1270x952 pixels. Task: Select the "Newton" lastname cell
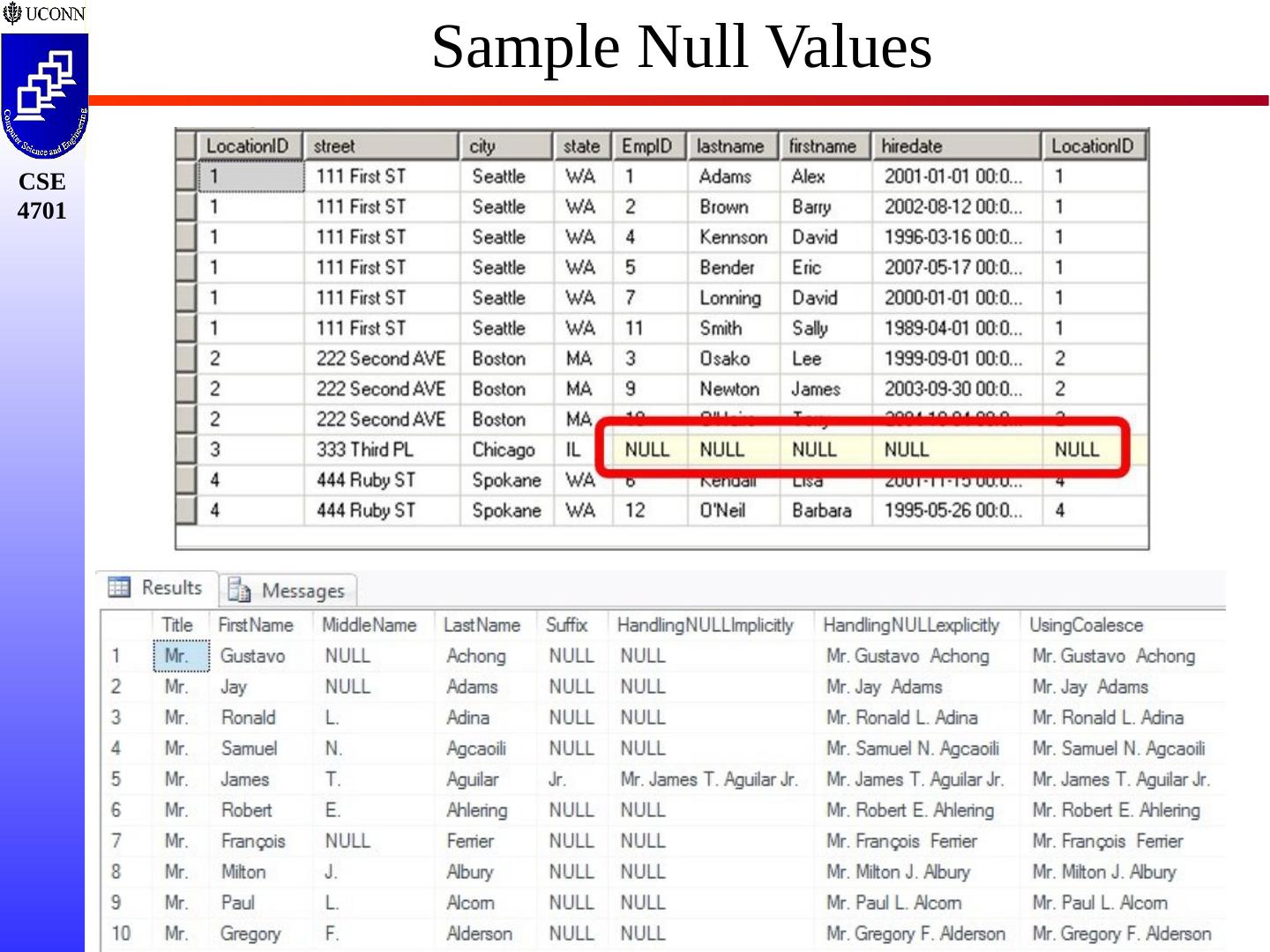(733, 390)
